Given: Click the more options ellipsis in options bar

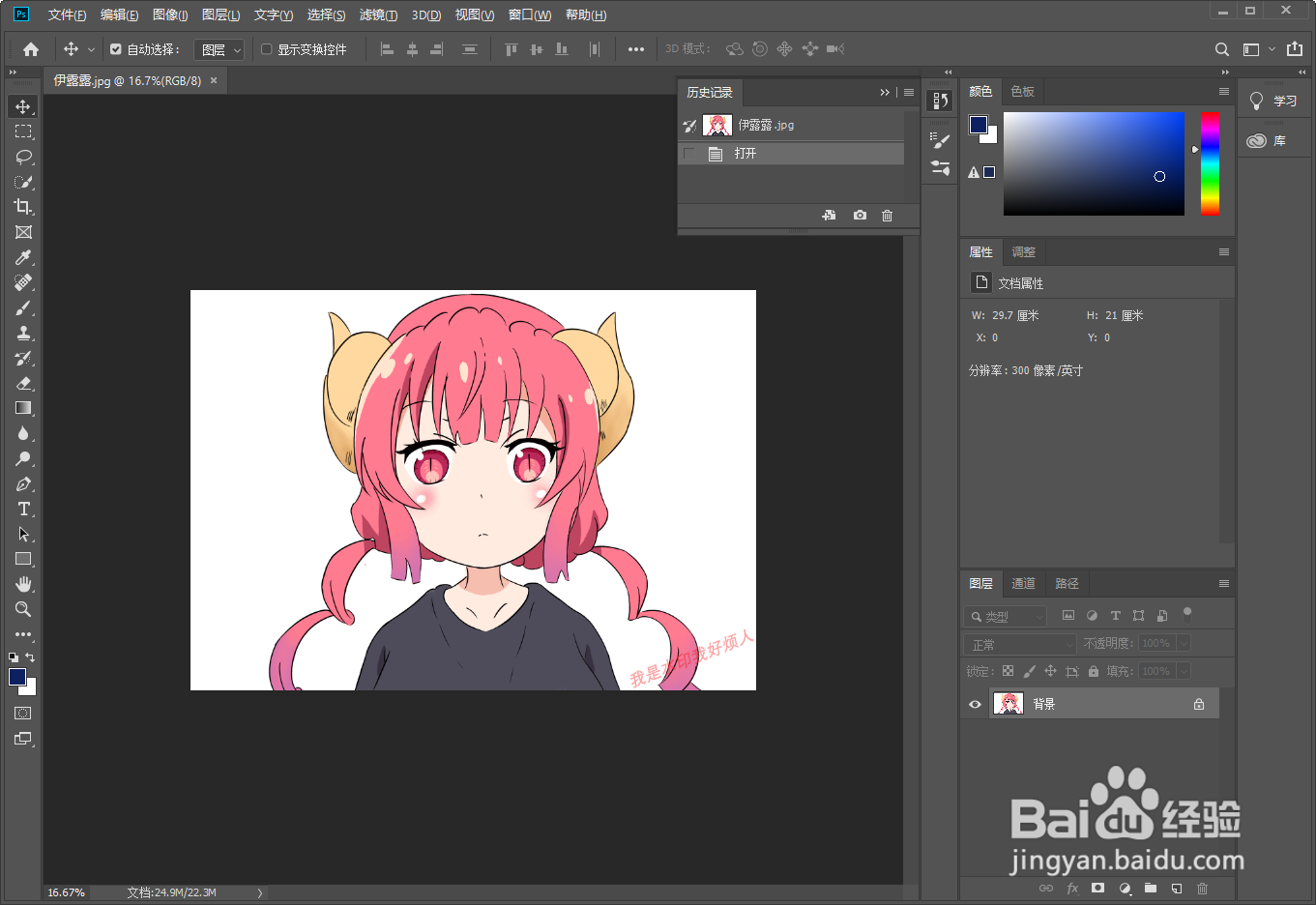Looking at the screenshot, I should click(x=635, y=49).
